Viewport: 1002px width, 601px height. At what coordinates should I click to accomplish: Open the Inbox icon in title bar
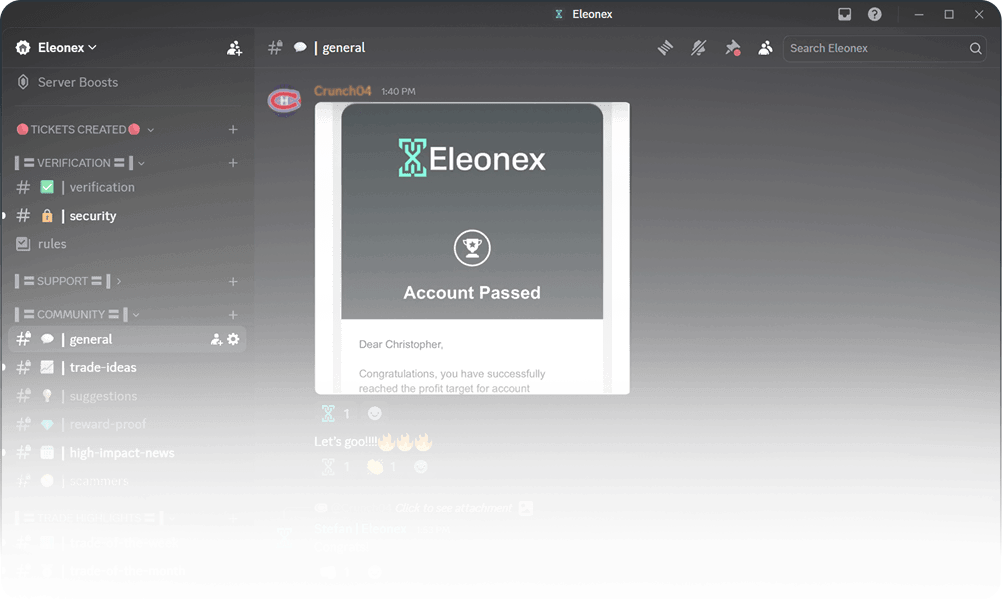coord(844,14)
